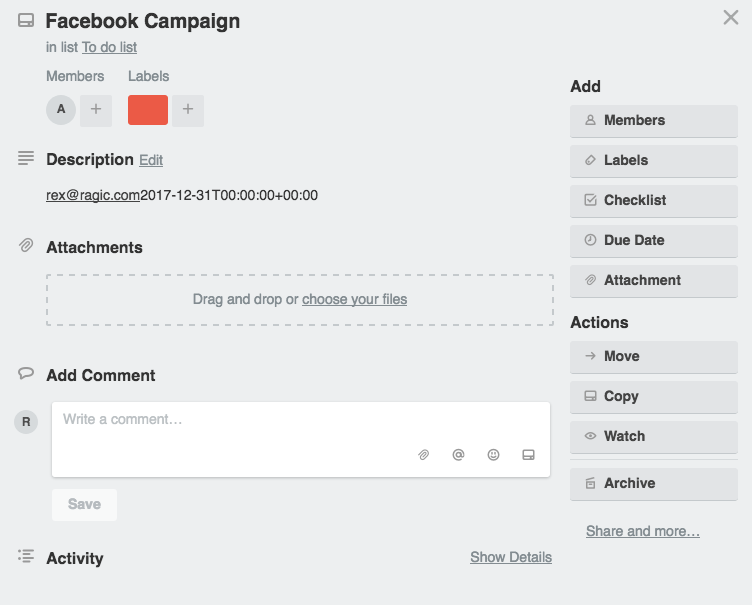
Task: Click member avatar A
Action: click(x=61, y=110)
